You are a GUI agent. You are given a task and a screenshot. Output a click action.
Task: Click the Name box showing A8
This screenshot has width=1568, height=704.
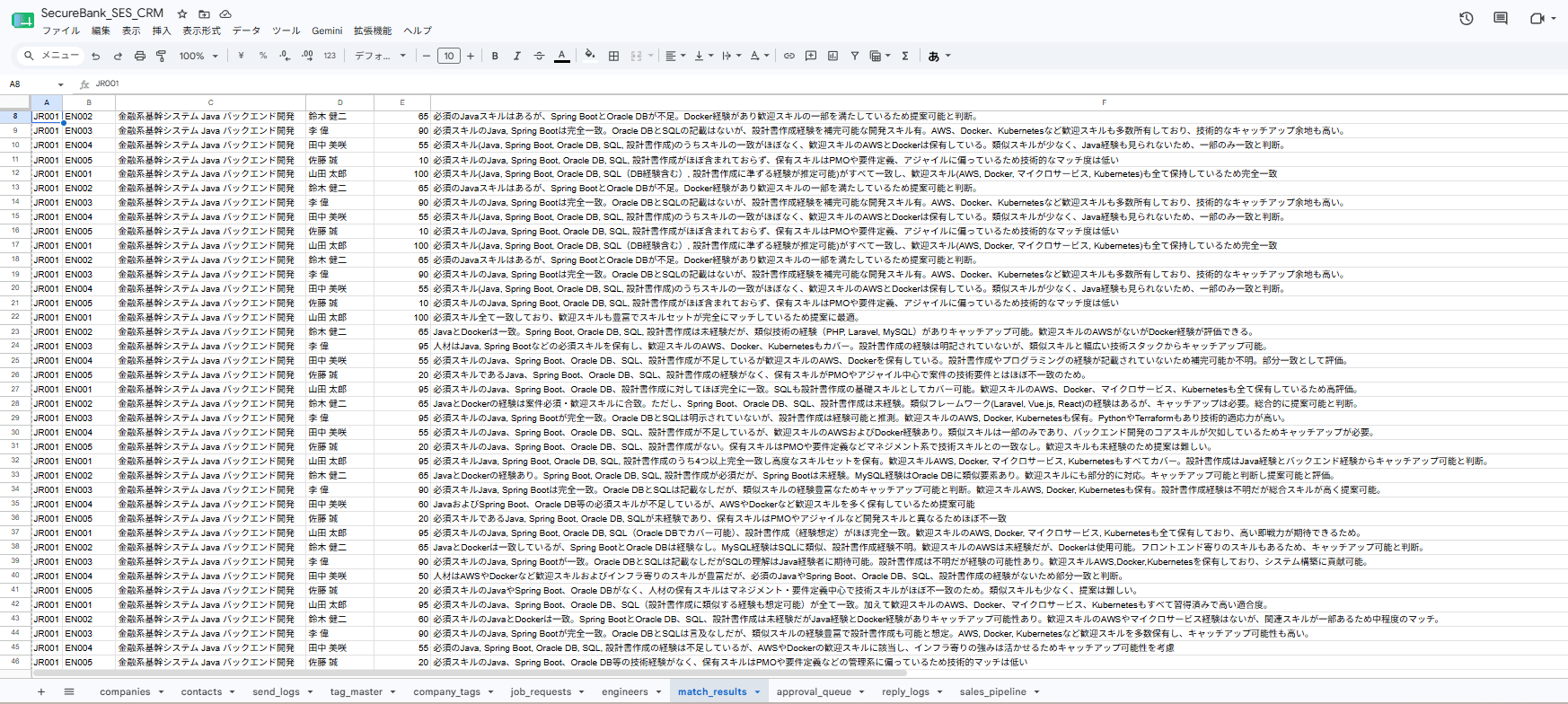(x=36, y=84)
